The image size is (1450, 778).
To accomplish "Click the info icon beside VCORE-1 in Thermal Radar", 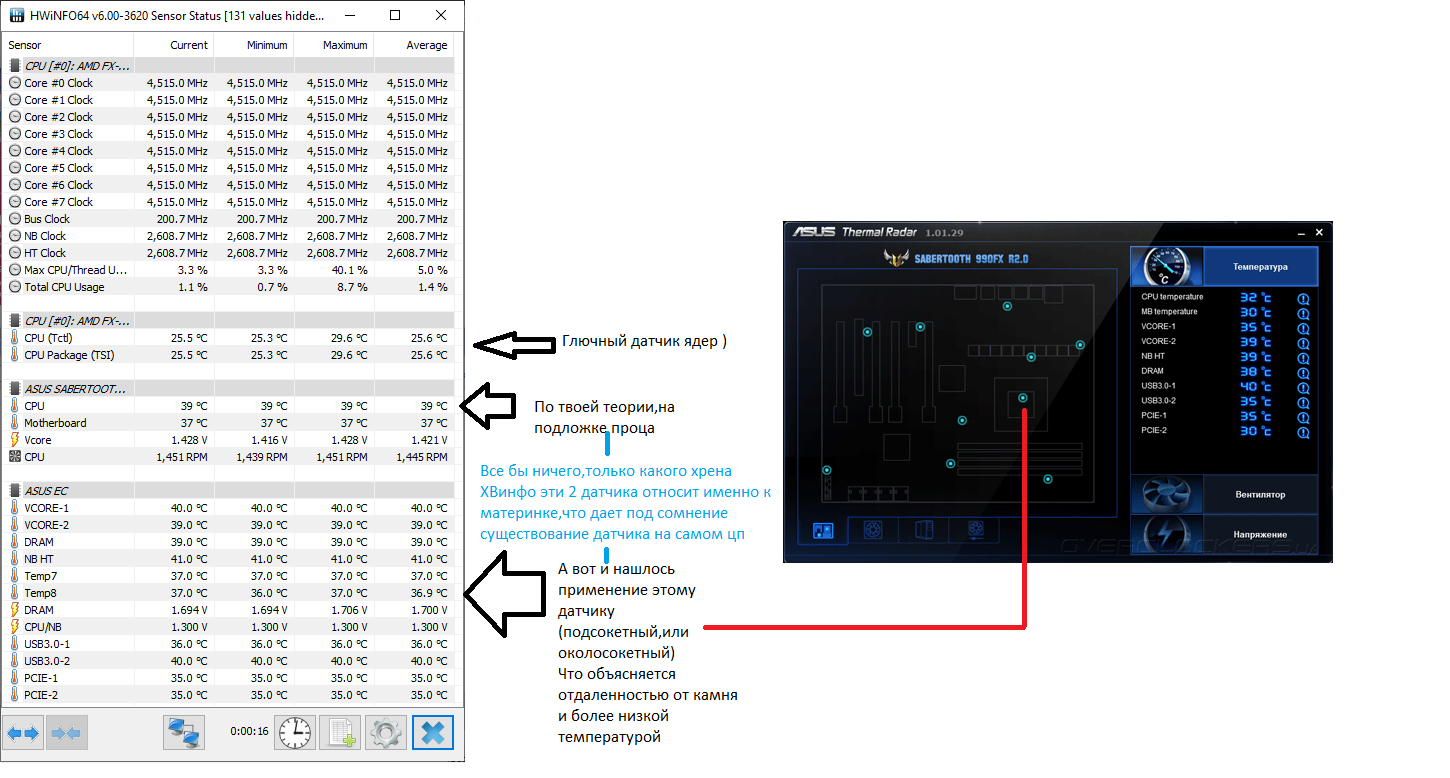I will tap(1303, 328).
